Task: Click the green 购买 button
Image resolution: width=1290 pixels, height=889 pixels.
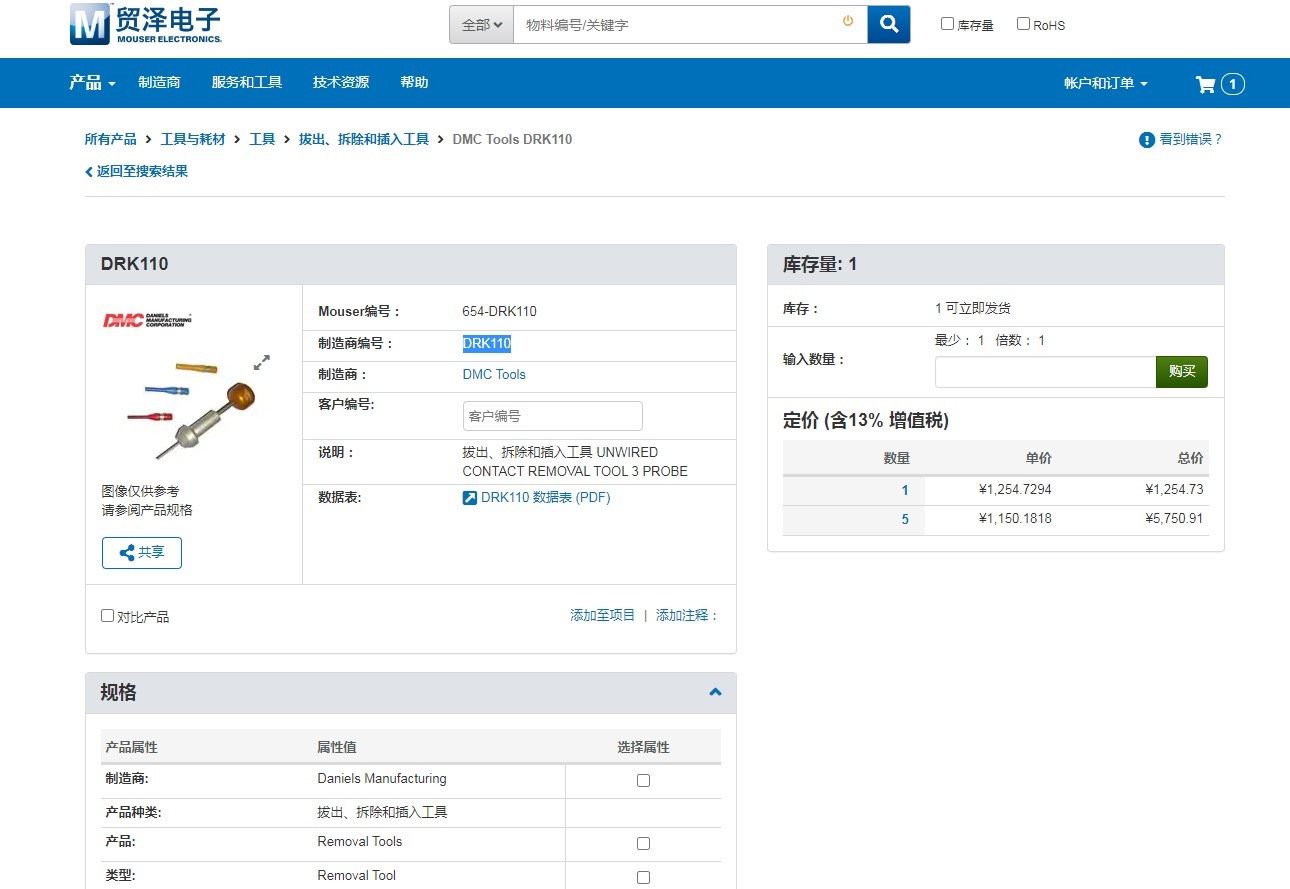Action: (x=1182, y=372)
